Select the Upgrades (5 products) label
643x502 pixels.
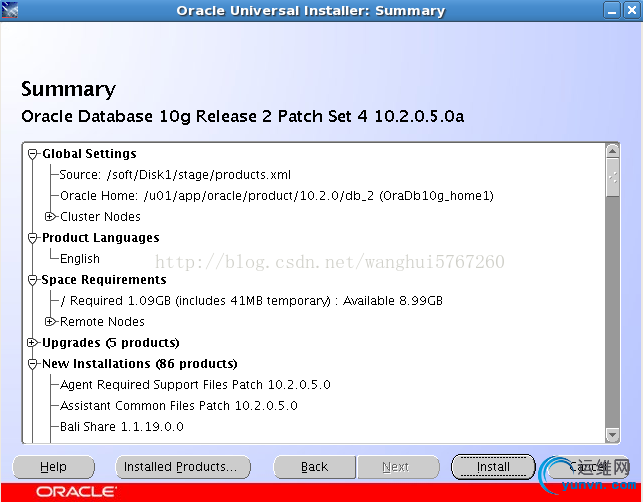tap(111, 343)
